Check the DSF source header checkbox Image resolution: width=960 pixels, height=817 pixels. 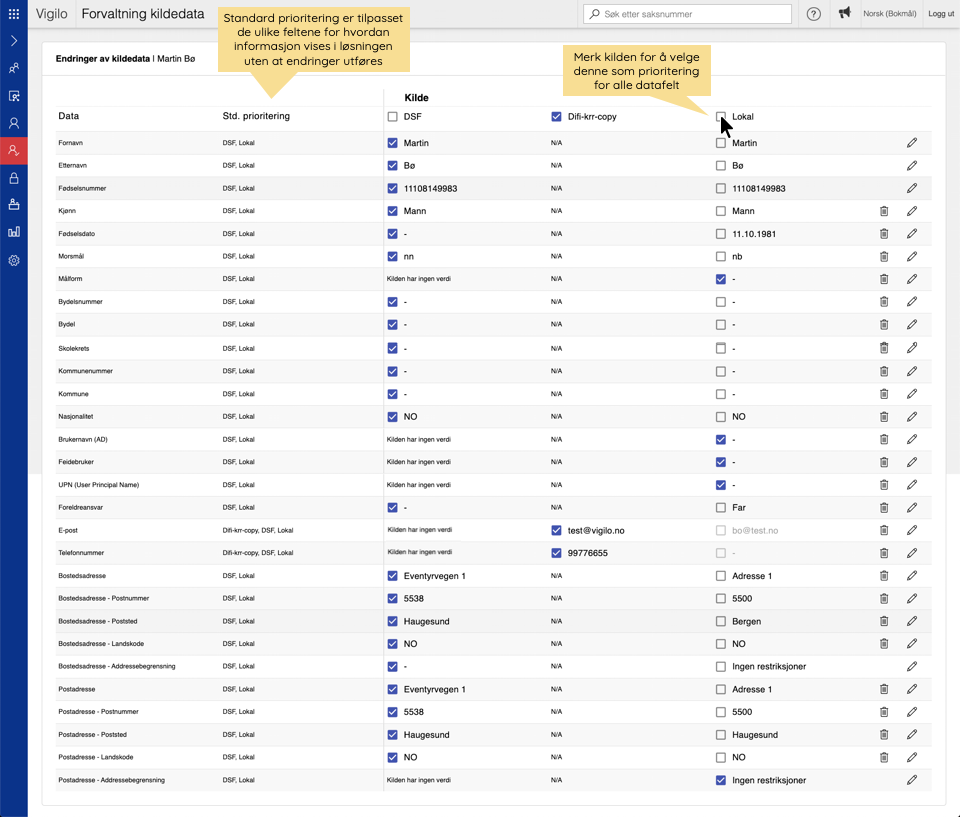tap(392, 116)
